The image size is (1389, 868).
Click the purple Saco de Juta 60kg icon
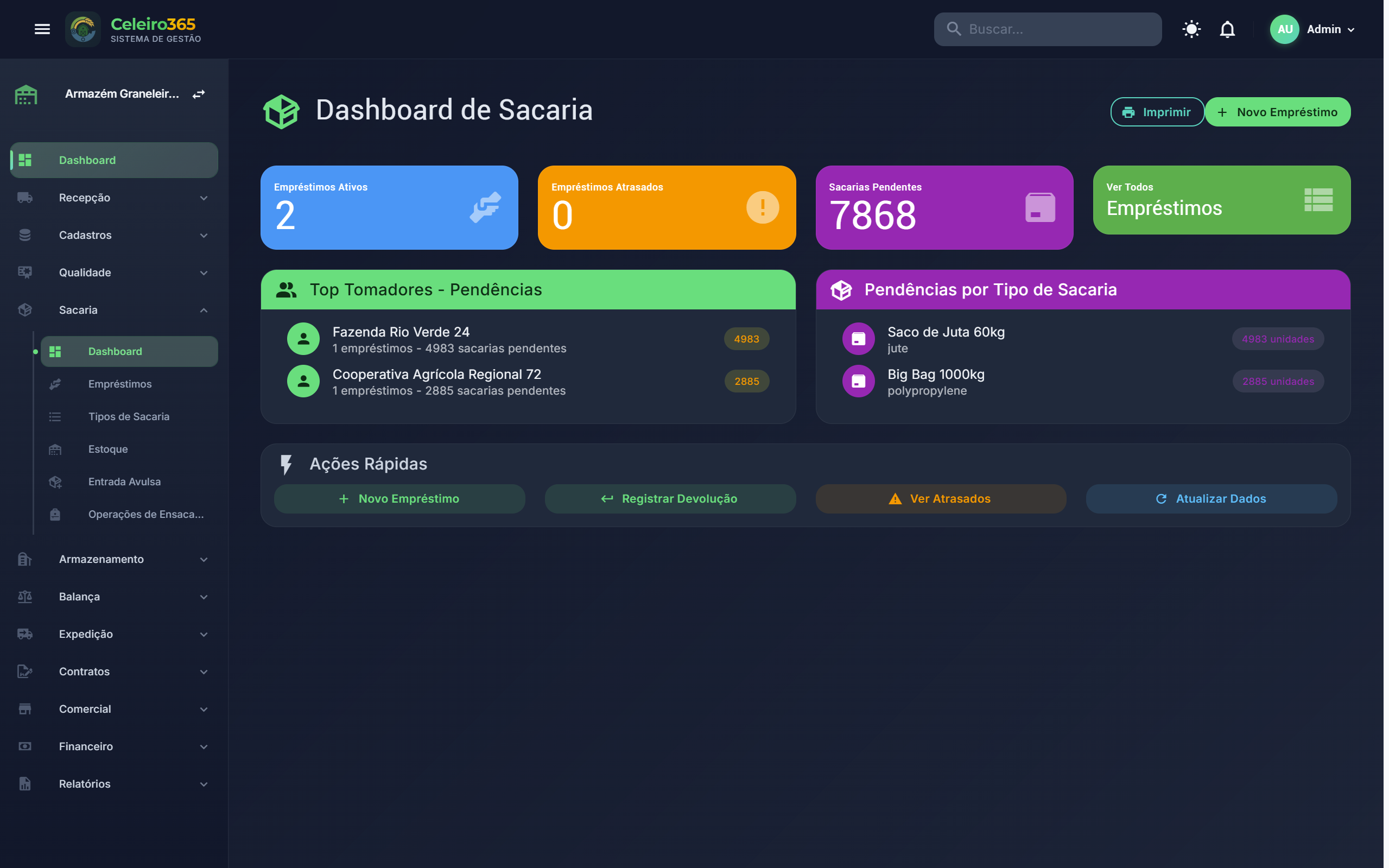[x=858, y=339]
